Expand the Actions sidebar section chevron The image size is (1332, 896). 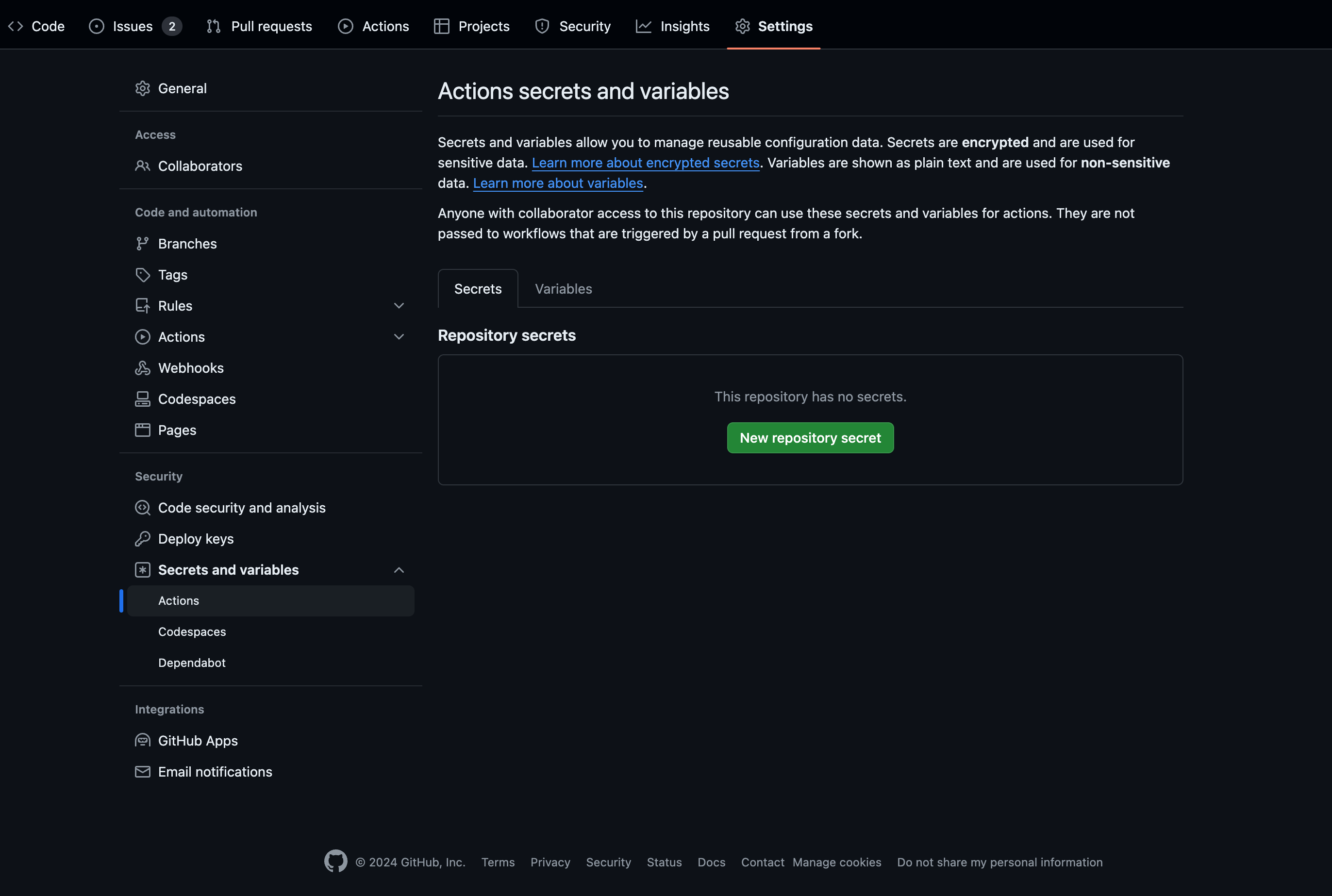(x=399, y=337)
